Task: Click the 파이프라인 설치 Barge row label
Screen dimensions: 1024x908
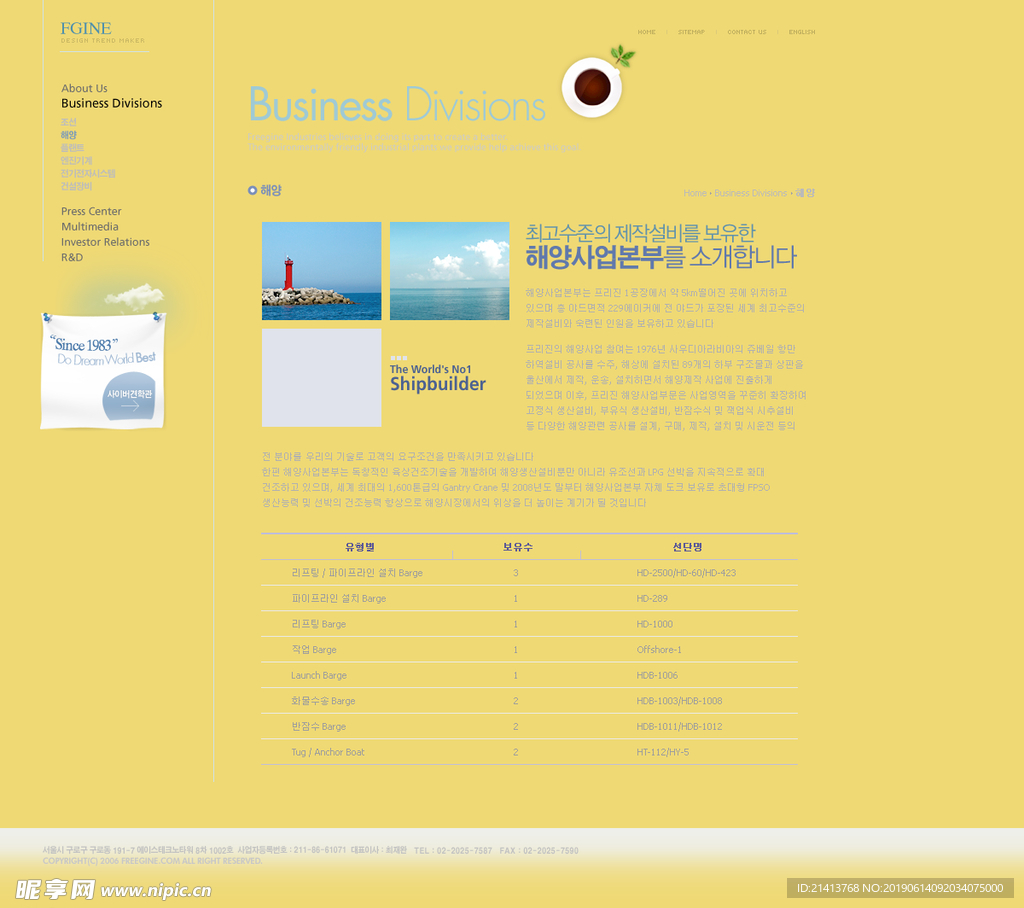Action: pos(338,598)
